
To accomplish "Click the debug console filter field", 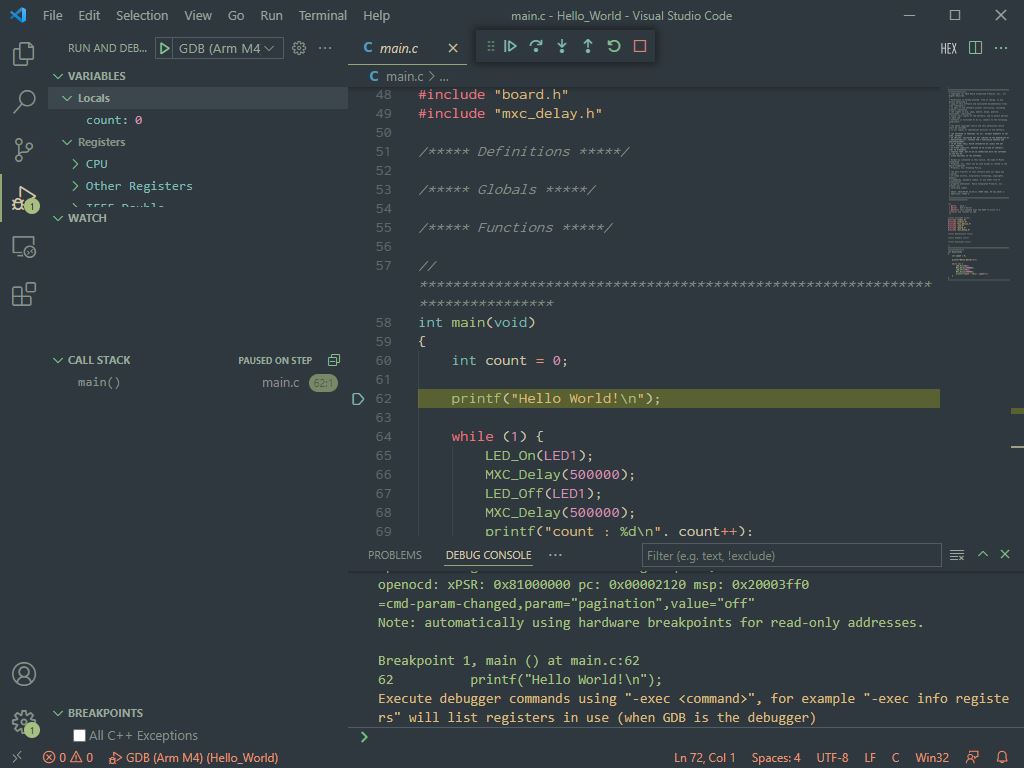I will (790, 555).
